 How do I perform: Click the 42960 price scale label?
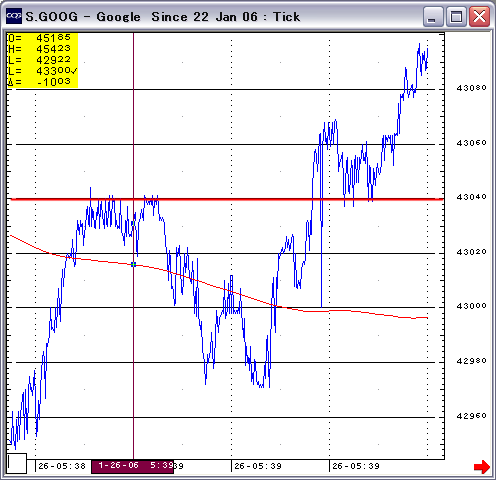point(471,416)
